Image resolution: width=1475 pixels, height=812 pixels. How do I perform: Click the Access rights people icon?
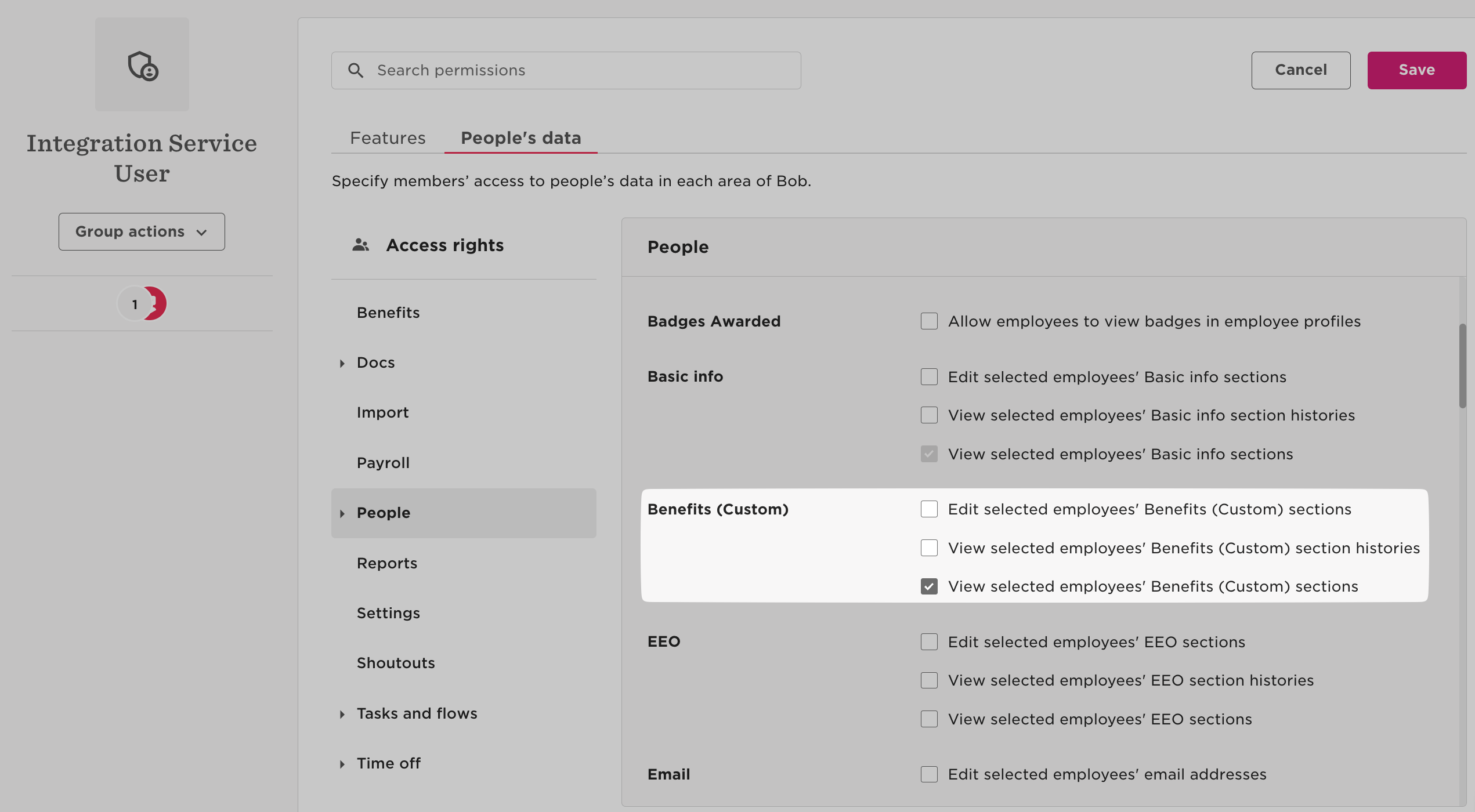pyautogui.click(x=360, y=245)
